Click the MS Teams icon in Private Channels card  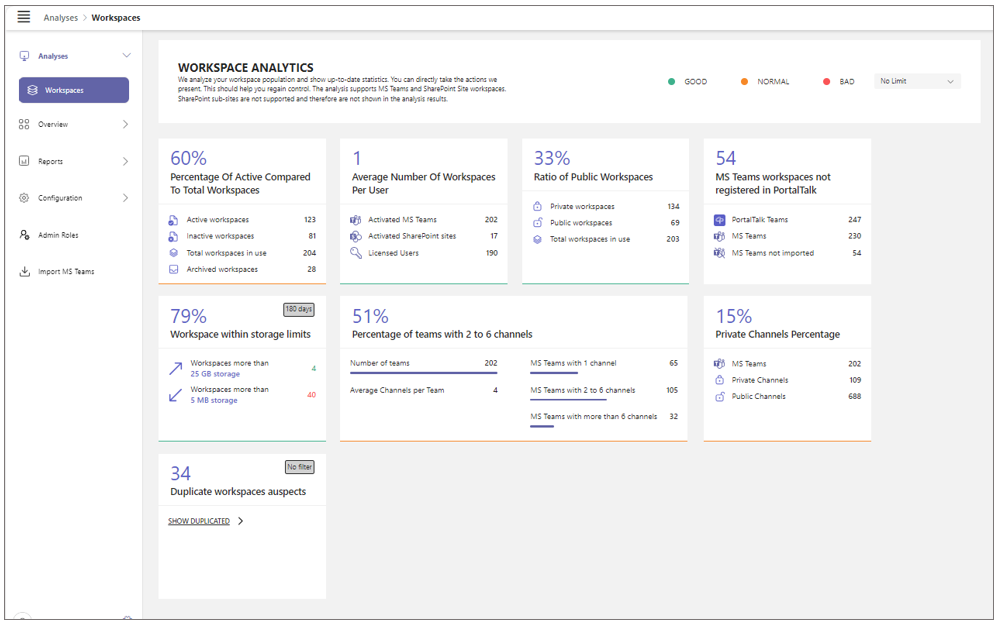719,363
